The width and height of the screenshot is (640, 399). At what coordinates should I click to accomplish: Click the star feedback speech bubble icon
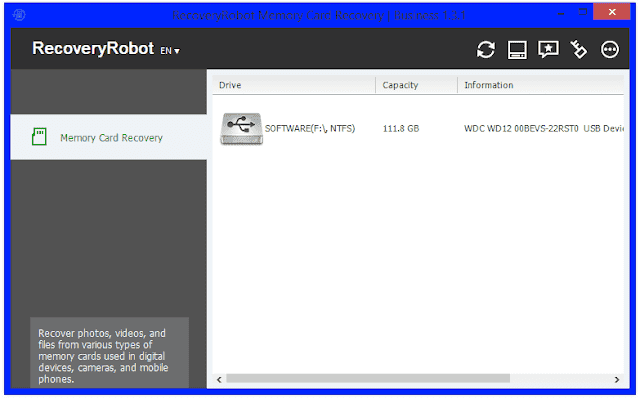click(548, 49)
